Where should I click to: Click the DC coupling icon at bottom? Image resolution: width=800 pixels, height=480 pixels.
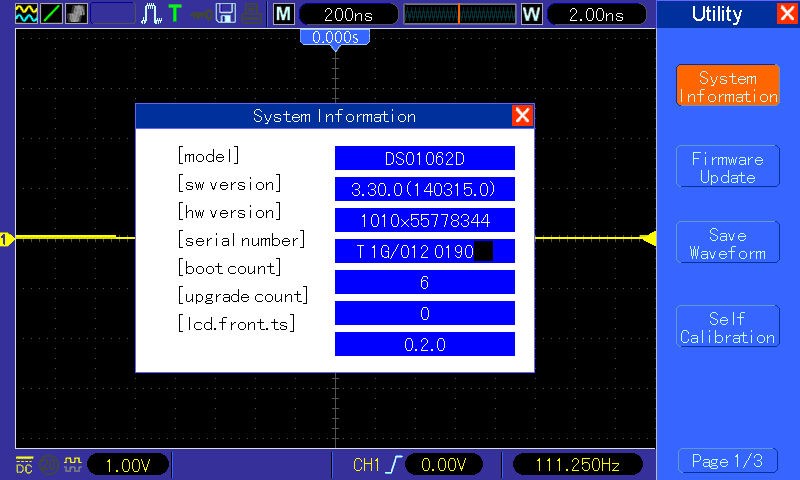24,465
